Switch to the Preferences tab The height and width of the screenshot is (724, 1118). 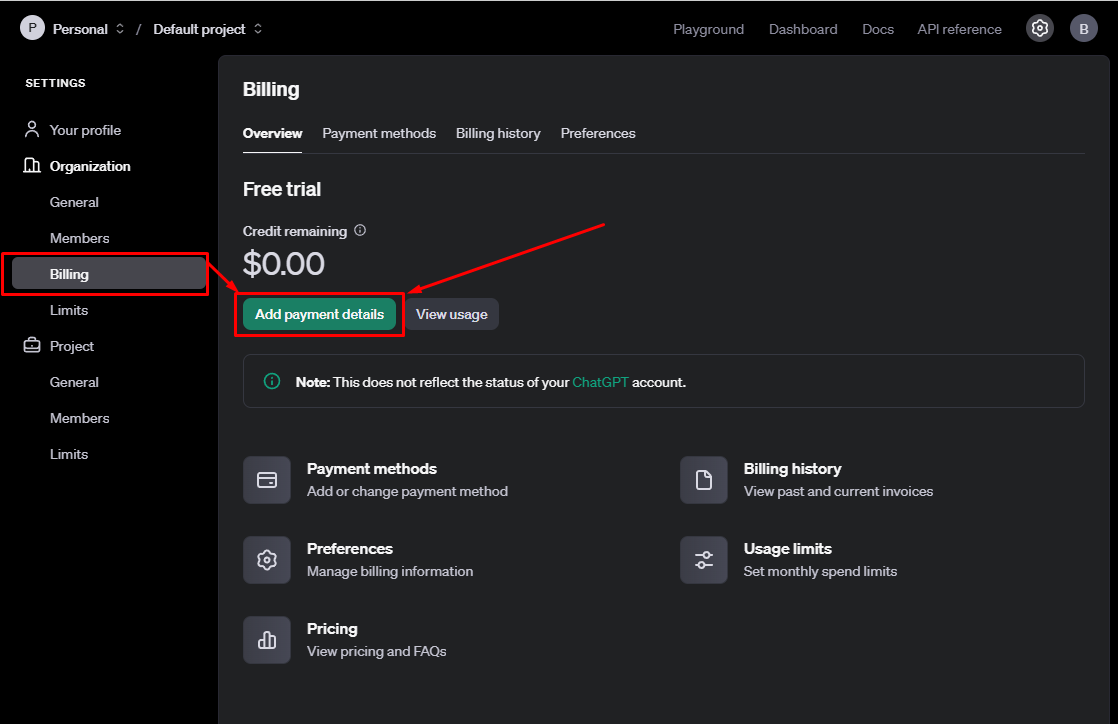click(x=598, y=133)
